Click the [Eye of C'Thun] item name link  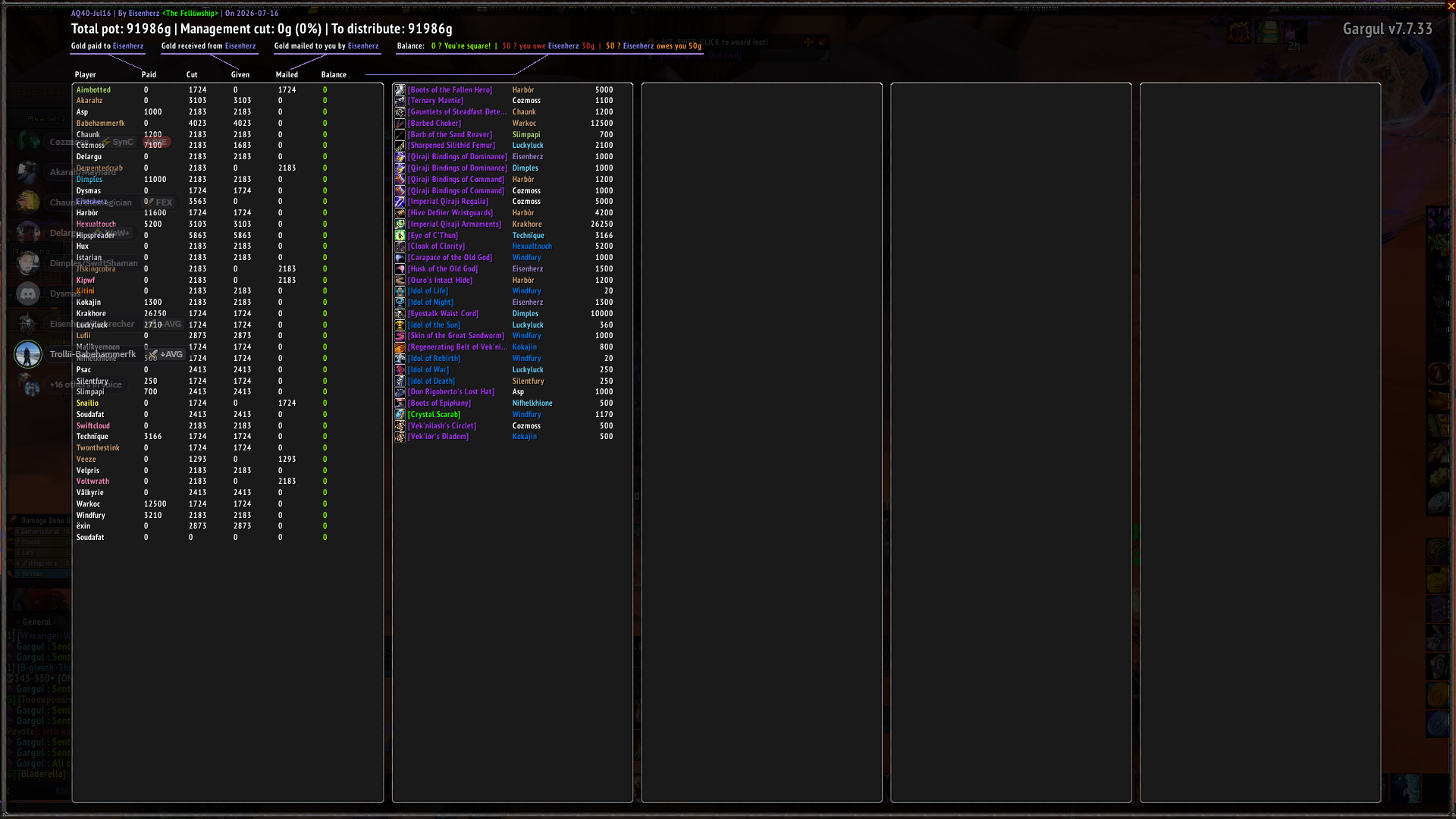tap(433, 236)
